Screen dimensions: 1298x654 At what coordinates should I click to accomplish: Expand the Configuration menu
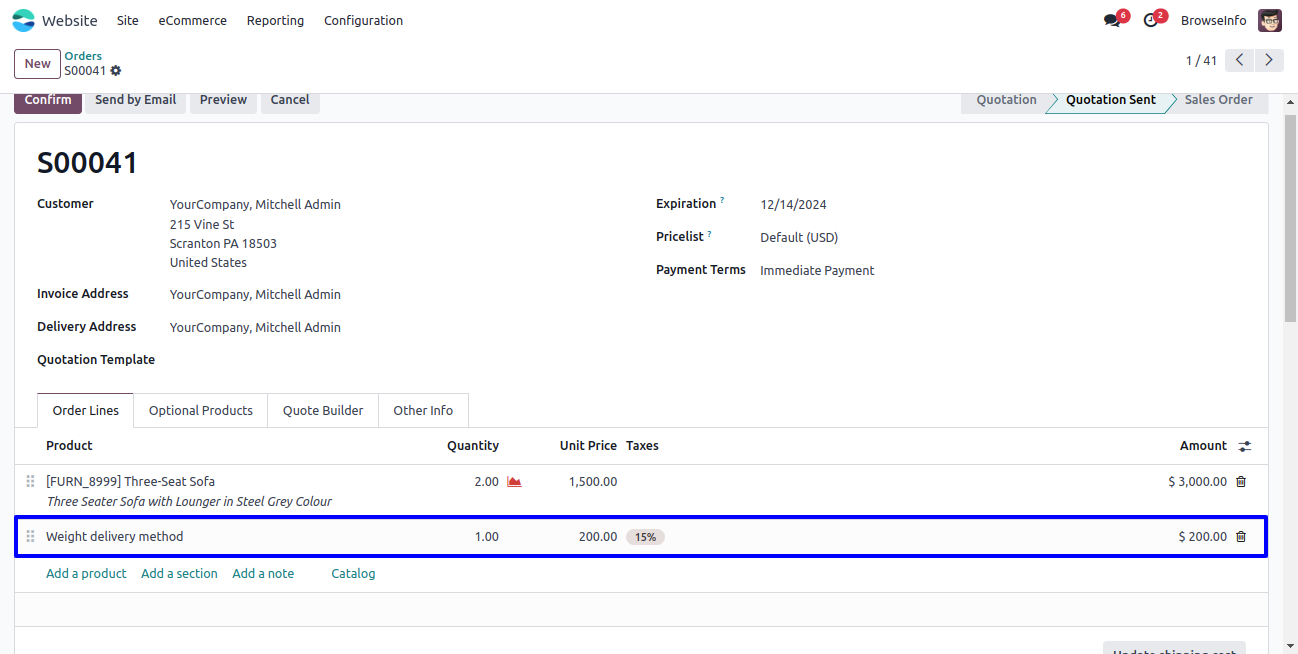click(x=363, y=20)
